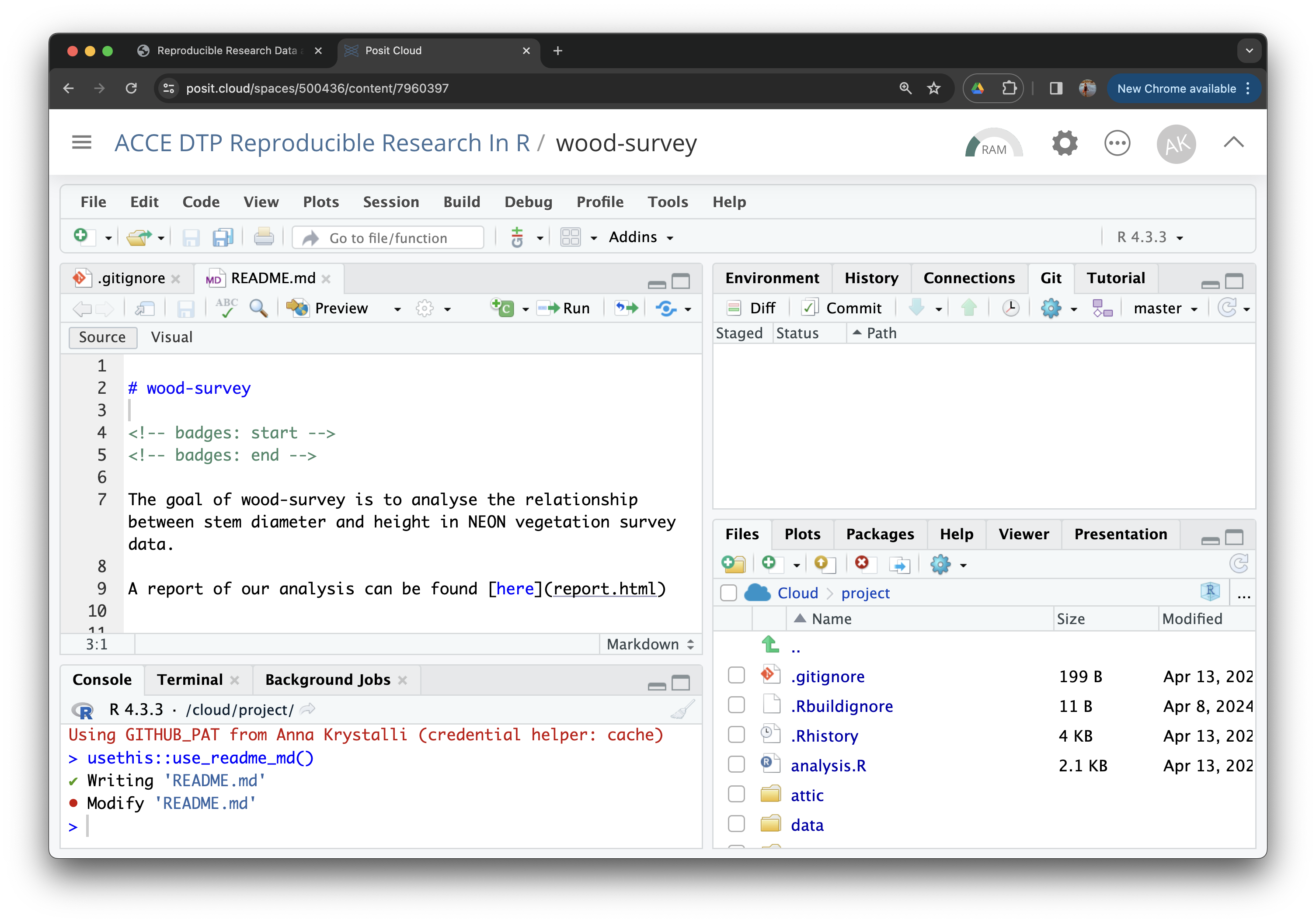Click the Show in new window icon
1316x923 pixels.
[x=145, y=309]
